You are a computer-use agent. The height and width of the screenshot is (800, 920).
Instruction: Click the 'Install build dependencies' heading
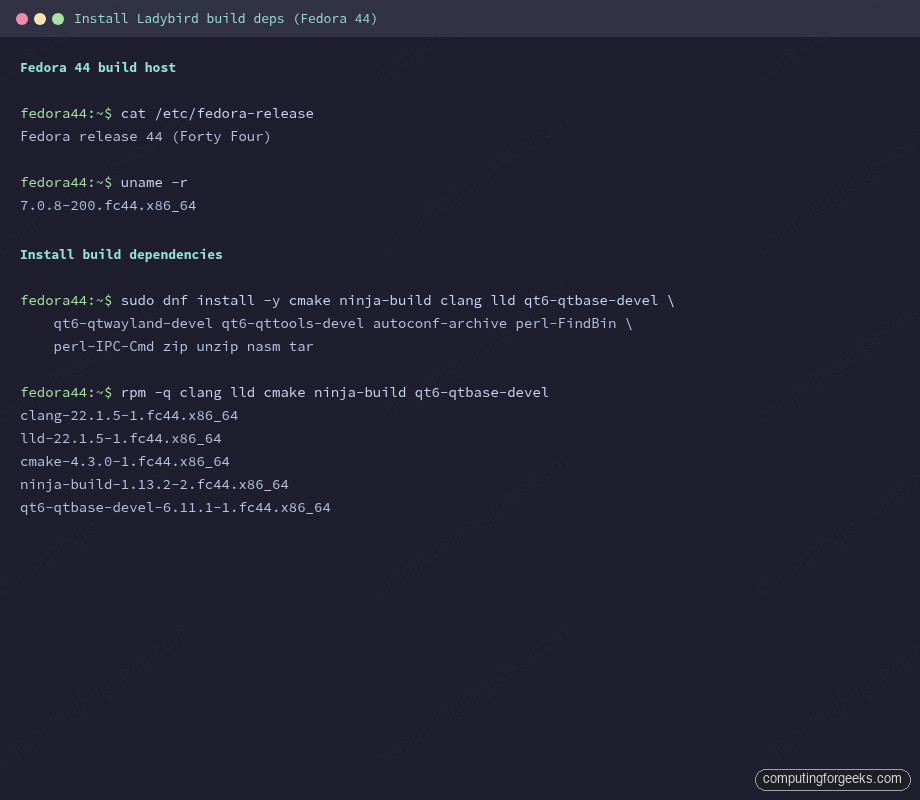point(121,255)
